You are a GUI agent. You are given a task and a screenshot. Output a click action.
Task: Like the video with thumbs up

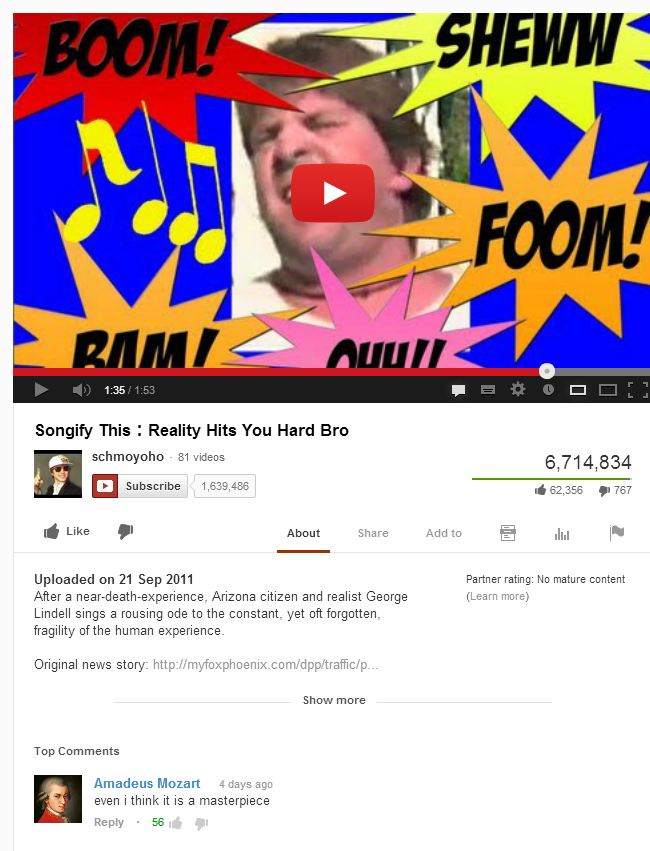(x=67, y=531)
